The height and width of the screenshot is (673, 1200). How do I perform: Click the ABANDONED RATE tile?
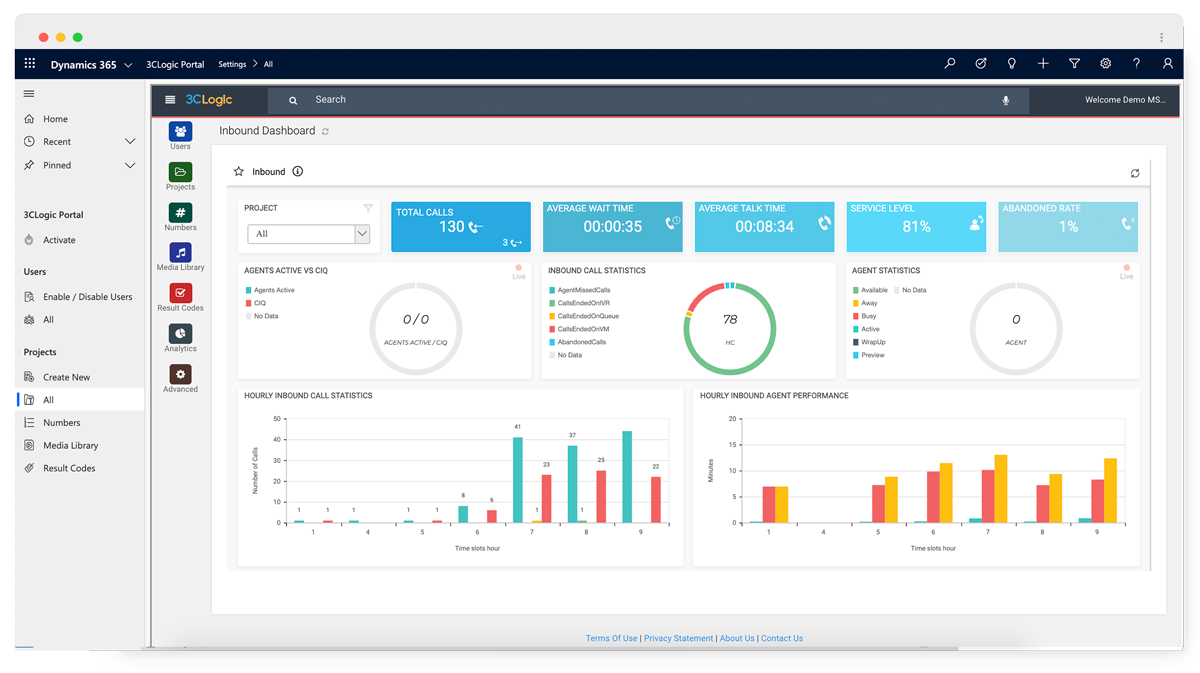[x=1068, y=227]
